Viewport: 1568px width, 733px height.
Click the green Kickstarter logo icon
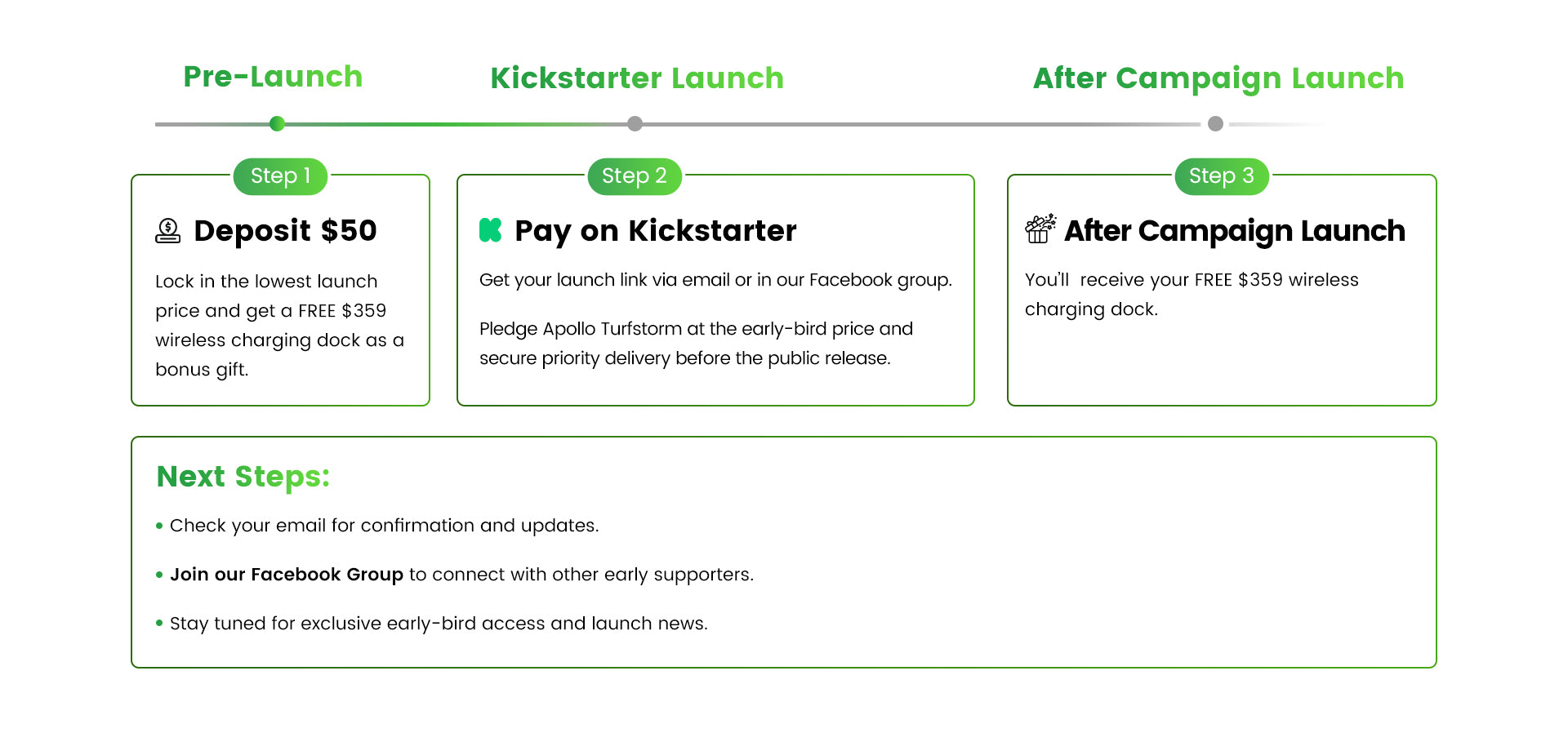[490, 230]
